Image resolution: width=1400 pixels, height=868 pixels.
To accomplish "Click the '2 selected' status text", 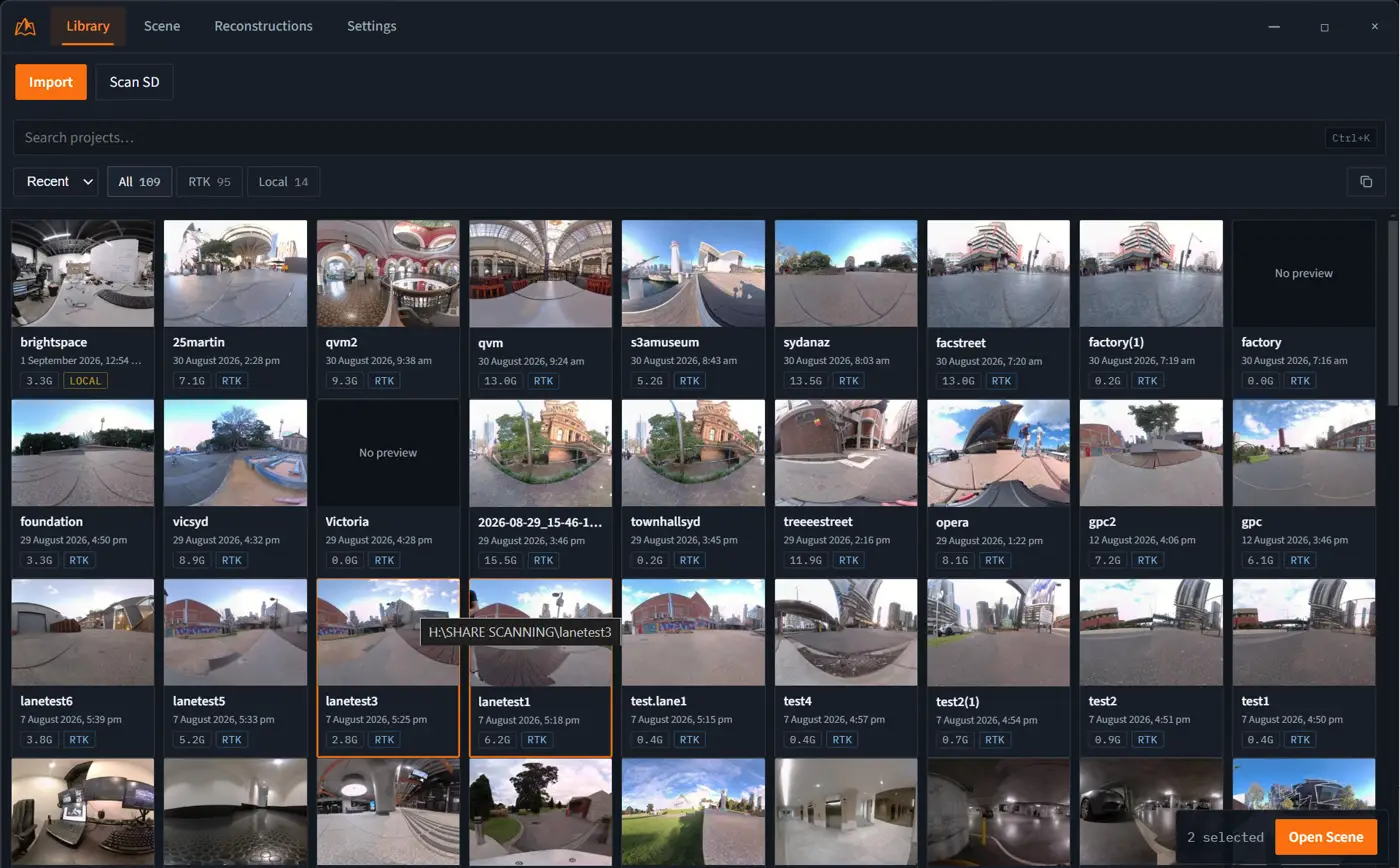I will coord(1225,837).
